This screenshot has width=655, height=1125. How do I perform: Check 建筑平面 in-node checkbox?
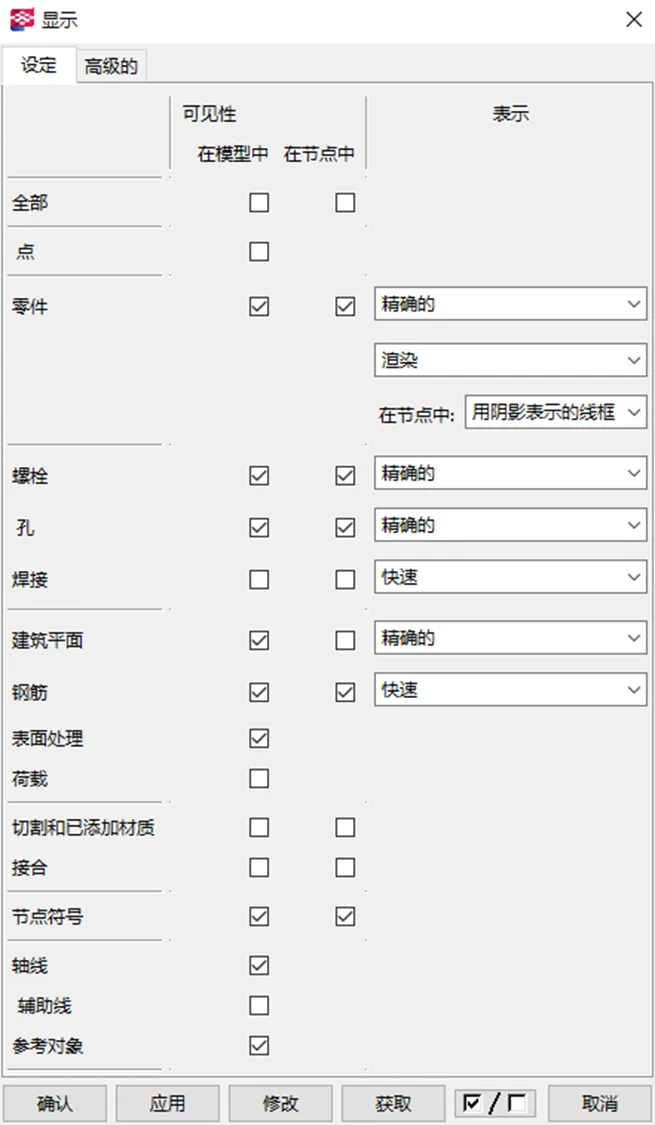pyautogui.click(x=345, y=639)
